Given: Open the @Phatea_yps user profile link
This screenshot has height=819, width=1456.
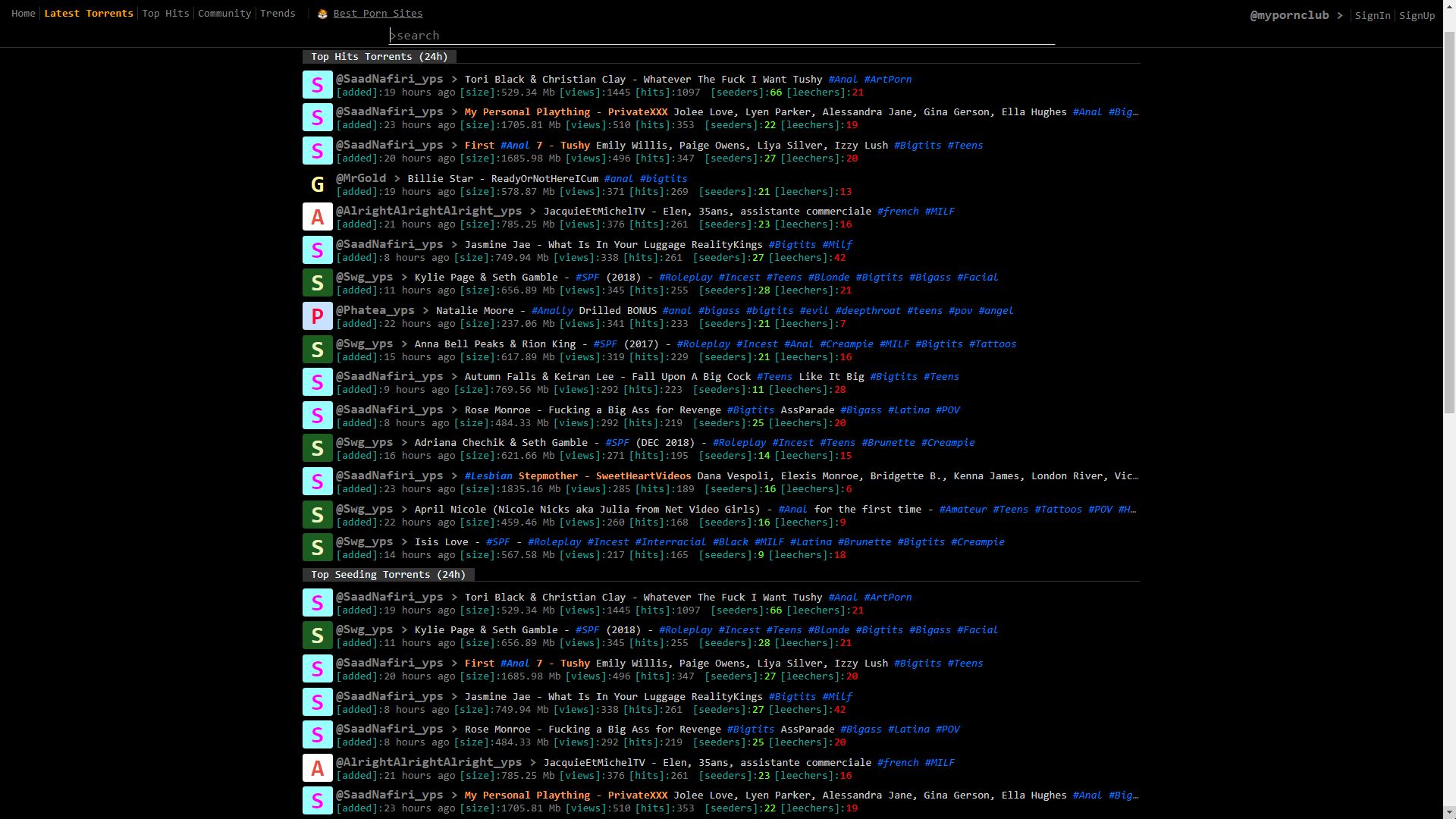Looking at the screenshot, I should click(375, 310).
